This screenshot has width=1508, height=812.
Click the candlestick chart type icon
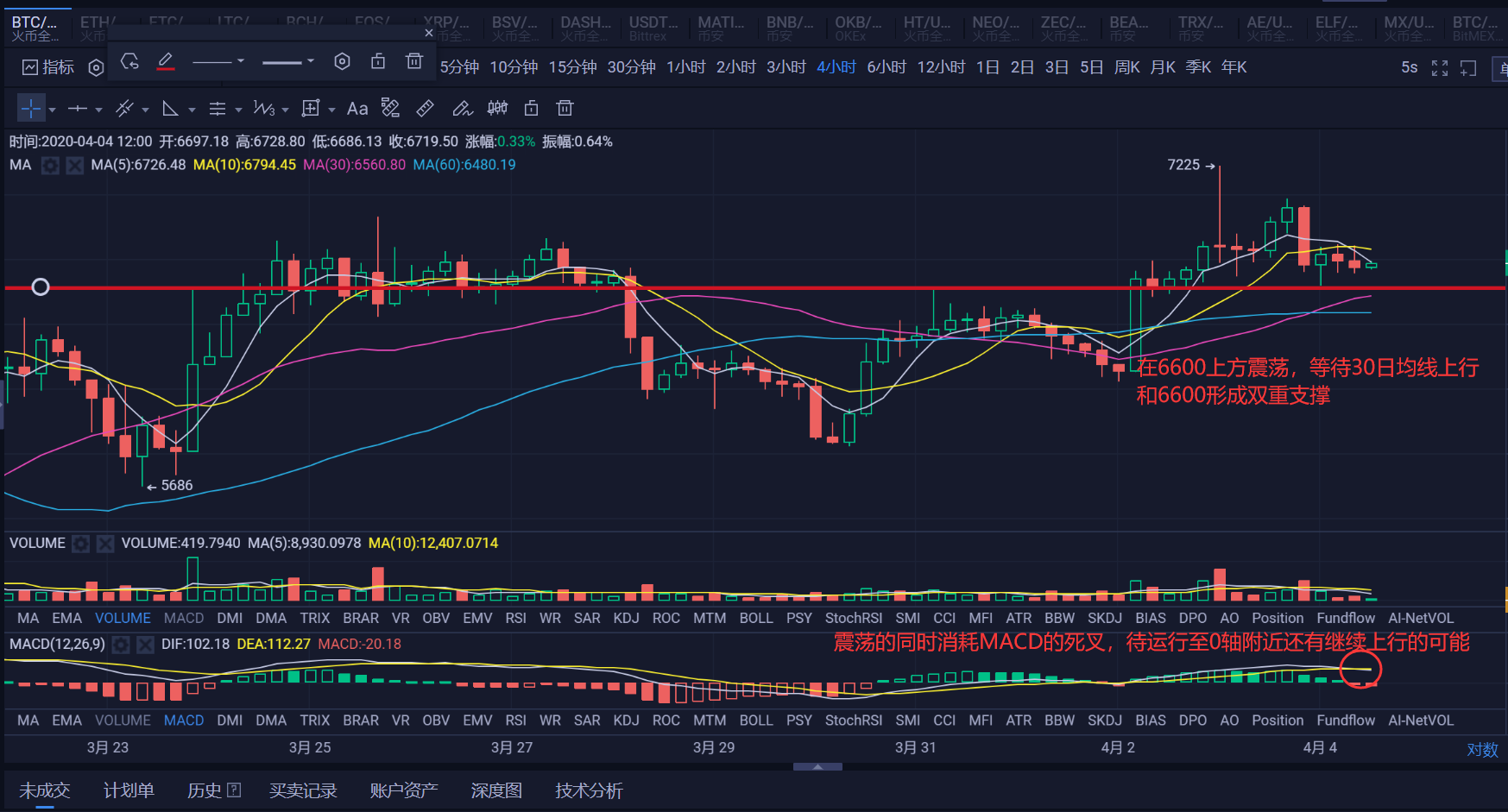497,108
